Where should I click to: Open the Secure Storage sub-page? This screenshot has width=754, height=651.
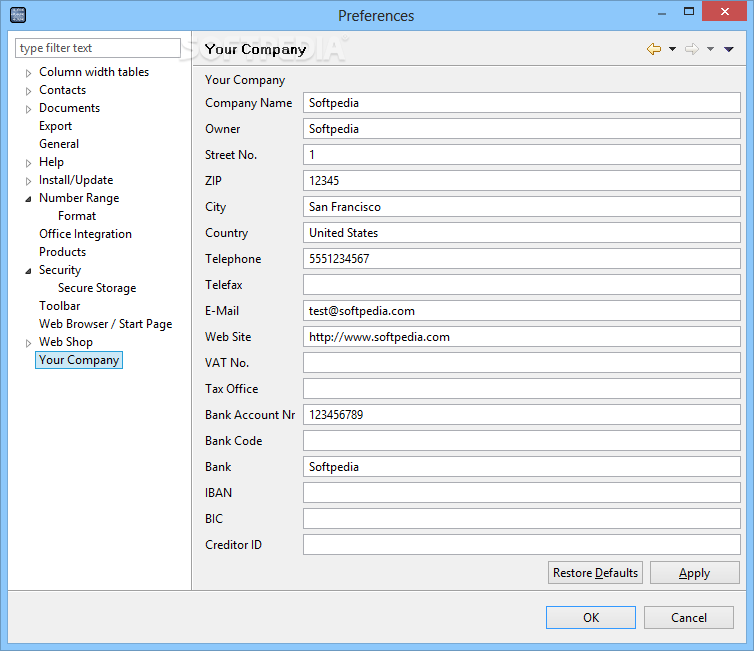97,288
